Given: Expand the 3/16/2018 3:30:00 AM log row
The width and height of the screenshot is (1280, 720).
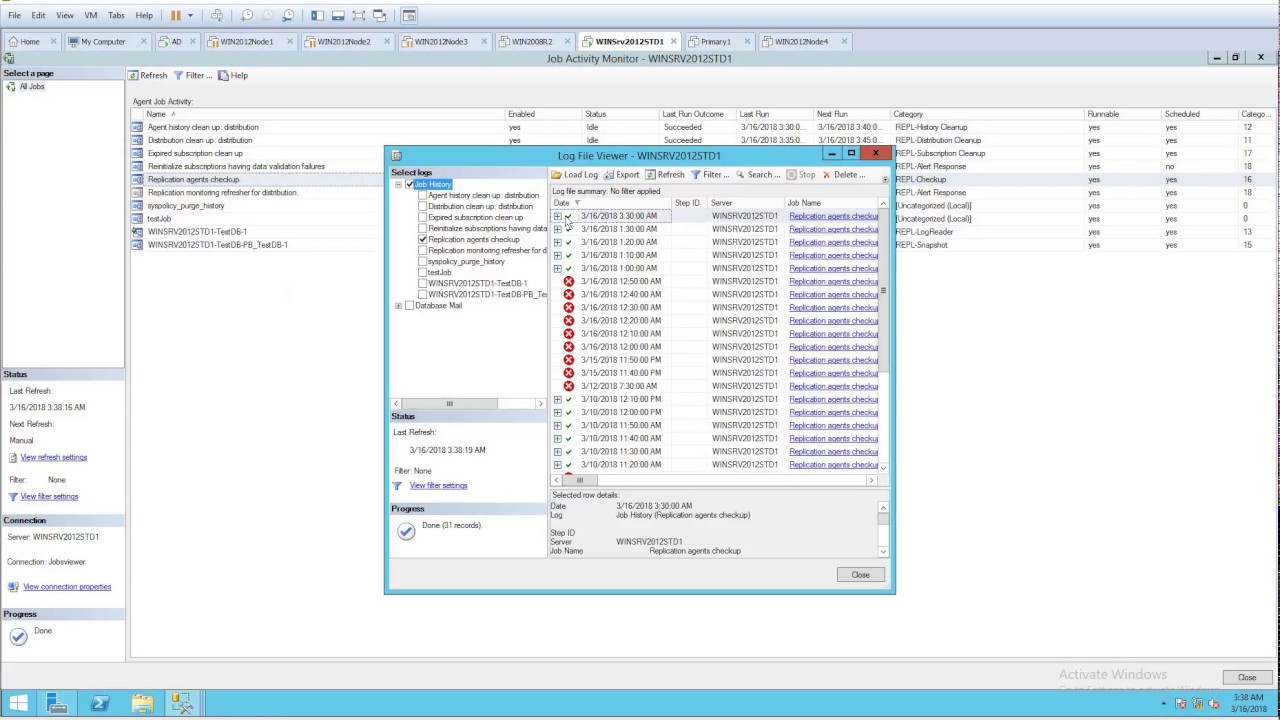Looking at the screenshot, I should [557, 216].
